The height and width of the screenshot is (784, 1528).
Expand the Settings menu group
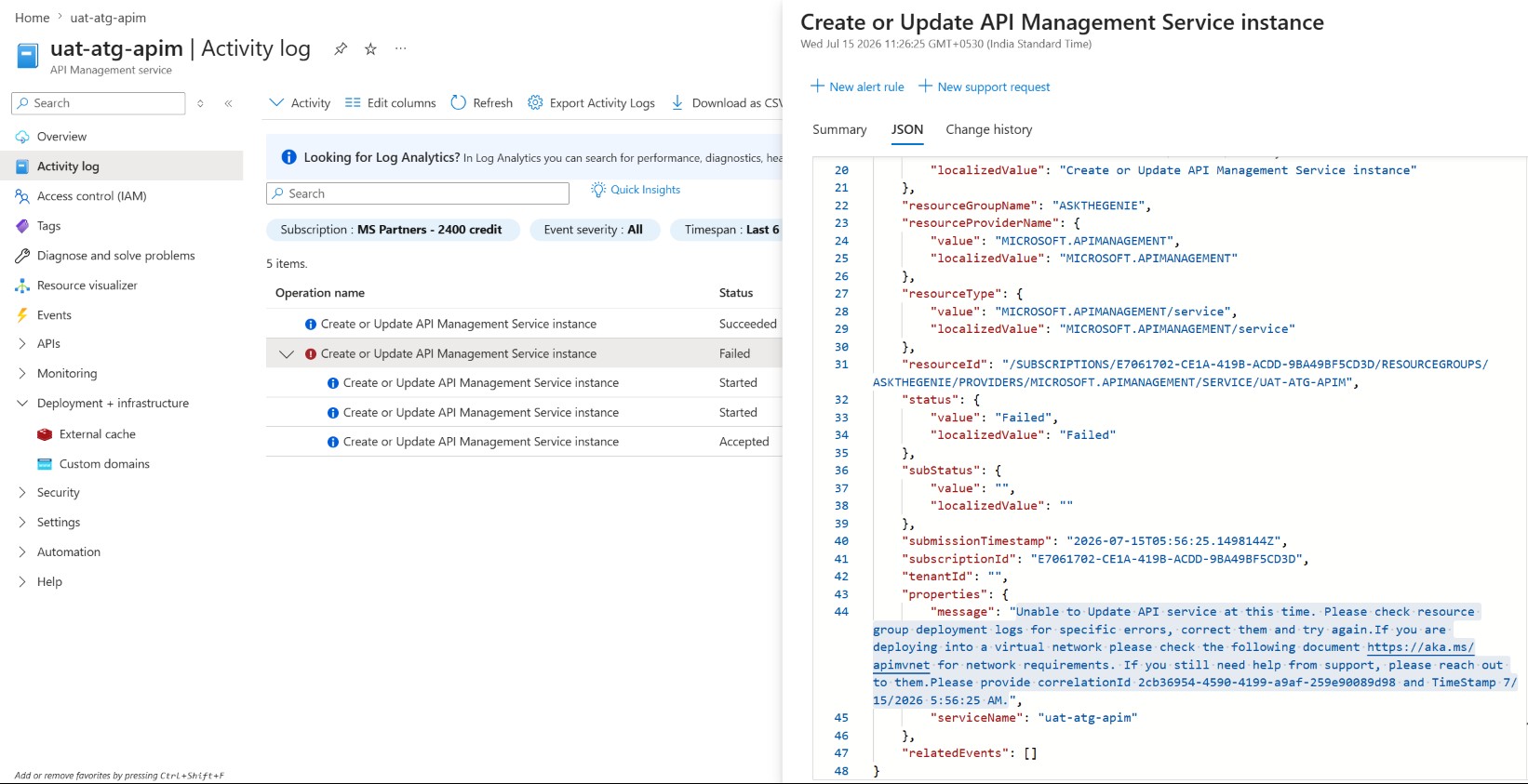coord(22,523)
